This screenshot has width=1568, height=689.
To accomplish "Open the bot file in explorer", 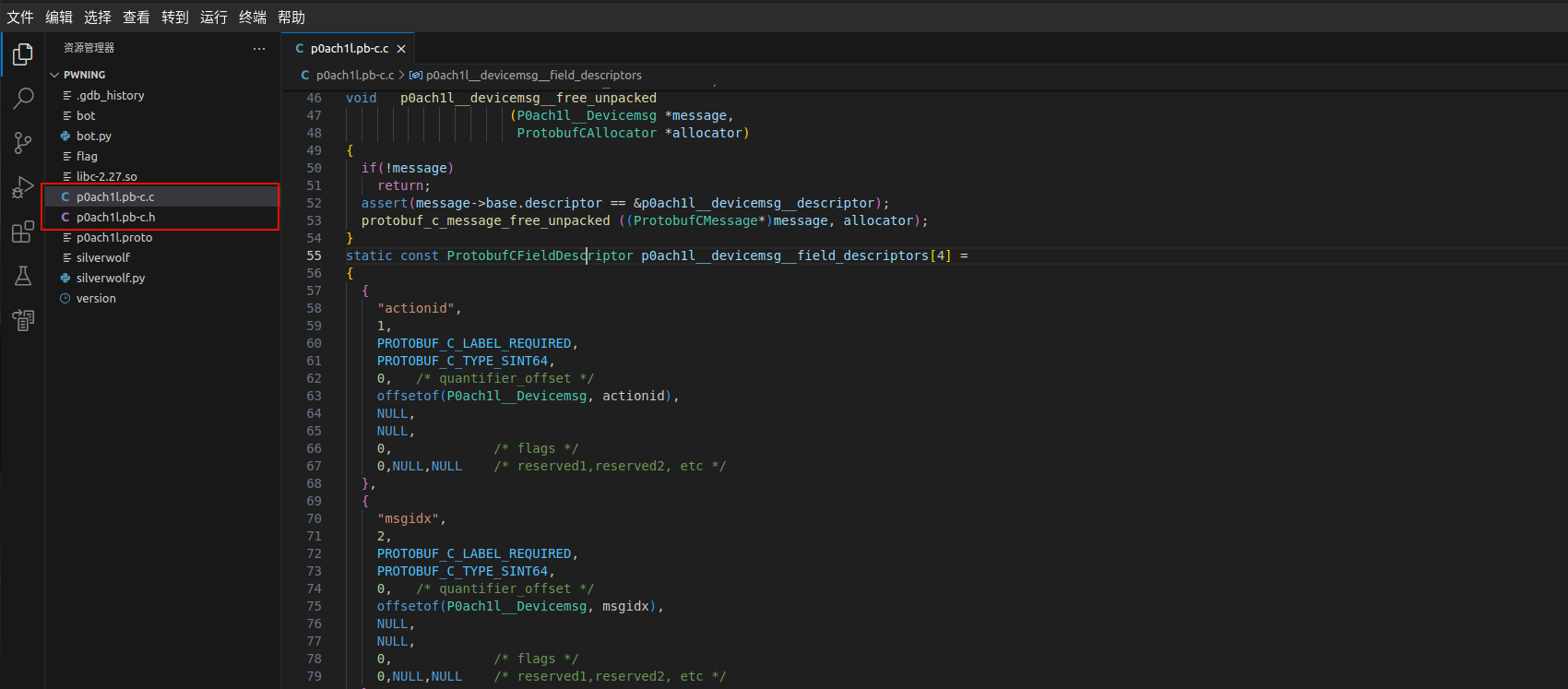I will pyautogui.click(x=162, y=115).
